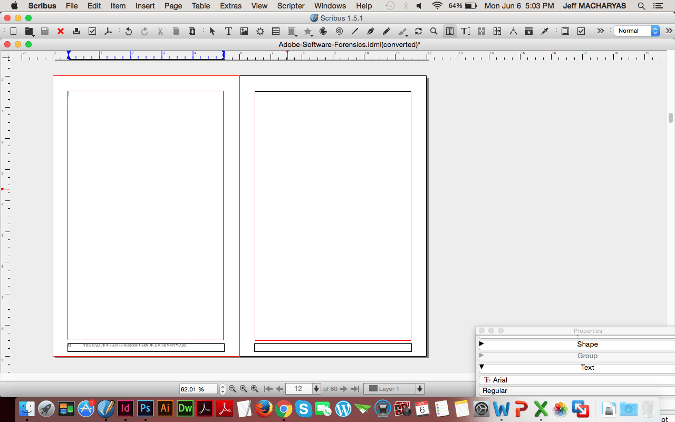Click the Save as PDF icon
This screenshot has height=422, width=675.
coord(108,32)
